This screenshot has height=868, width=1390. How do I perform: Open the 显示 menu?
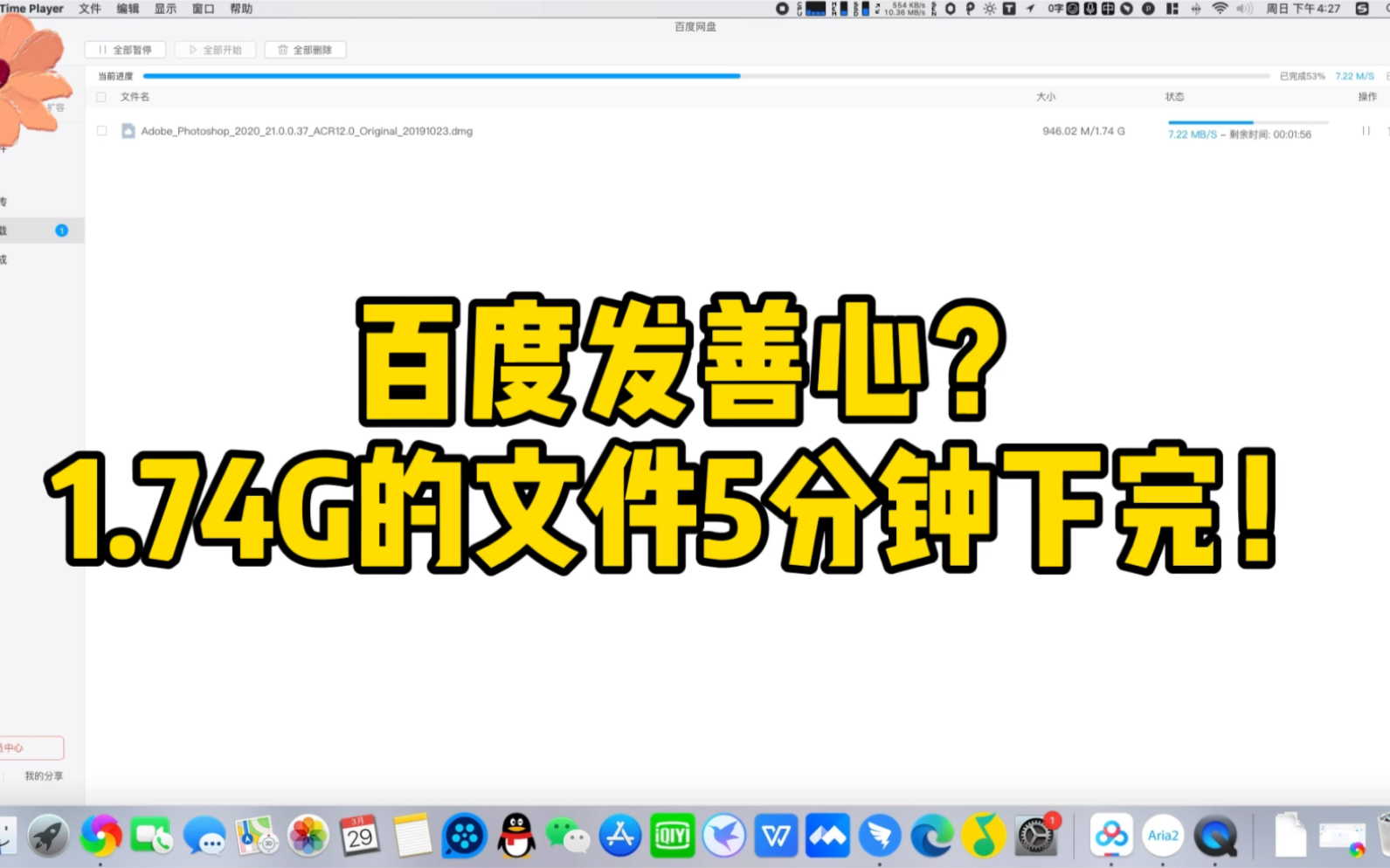coord(165,9)
